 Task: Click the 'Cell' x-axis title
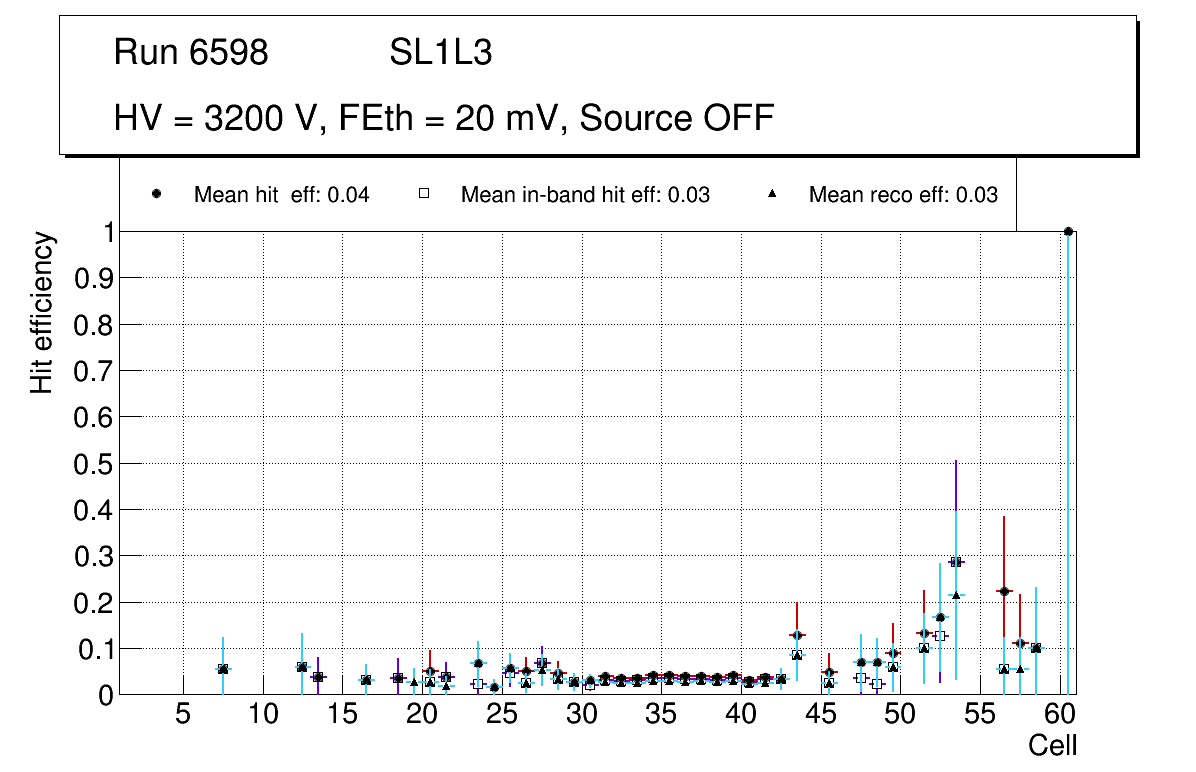pyautogui.click(x=1052, y=745)
